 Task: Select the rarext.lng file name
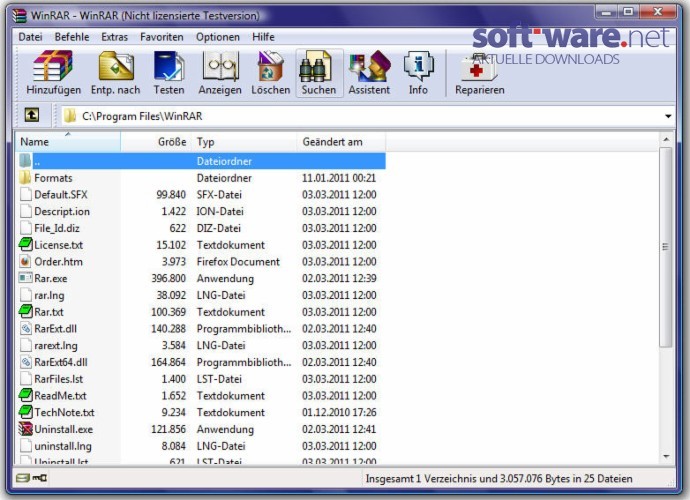tap(56, 345)
